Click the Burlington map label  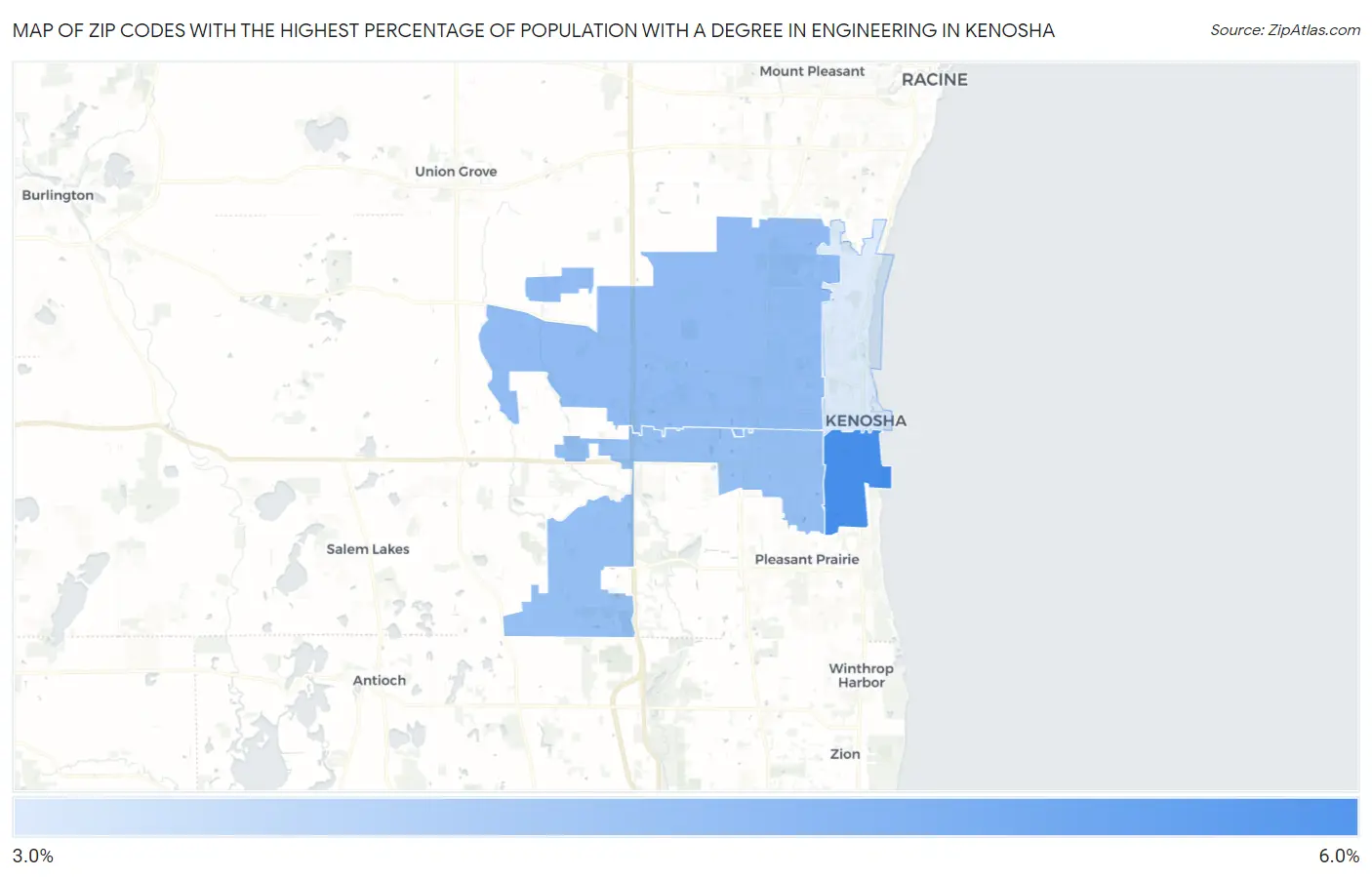58,195
